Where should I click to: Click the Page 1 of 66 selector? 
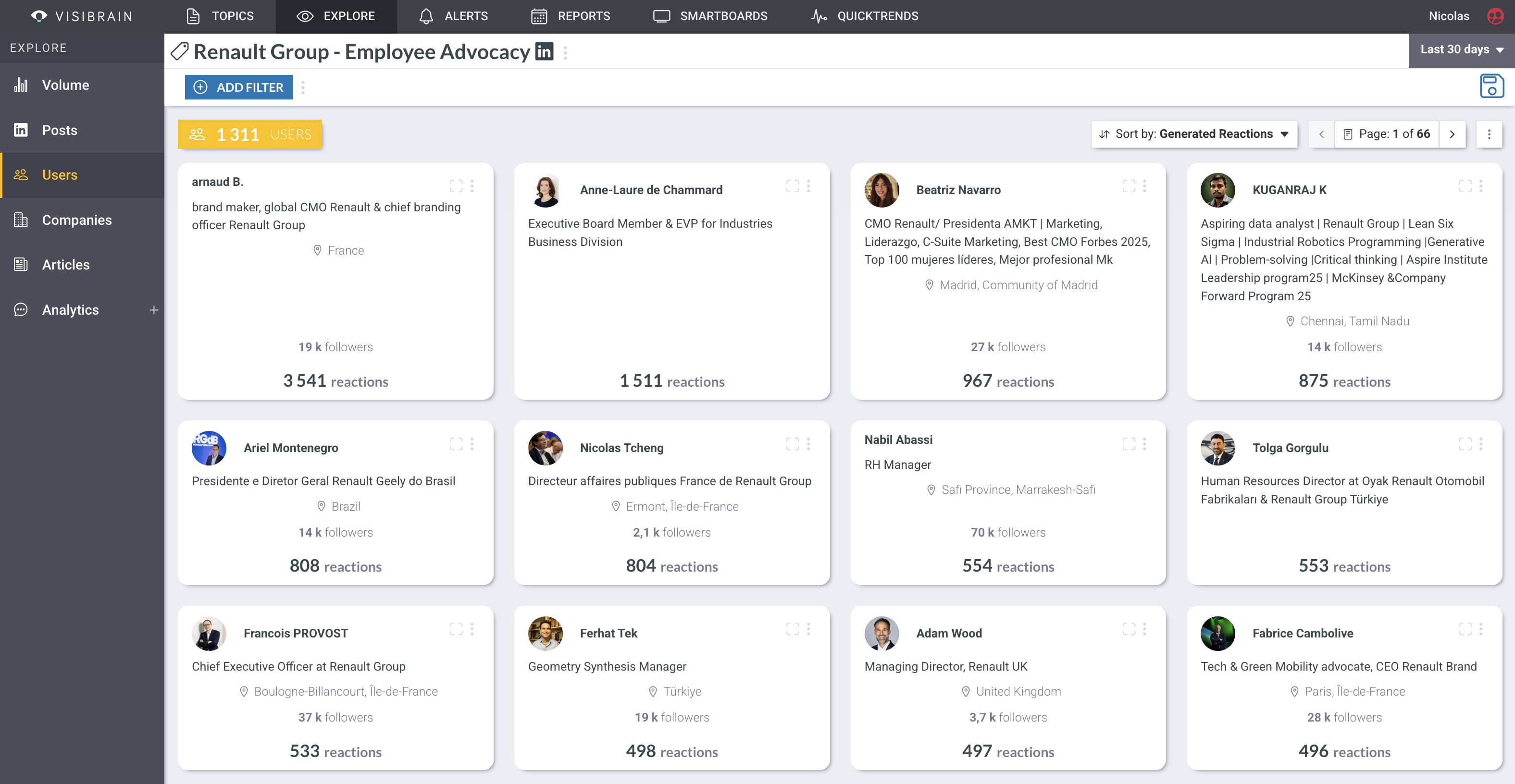[1386, 134]
